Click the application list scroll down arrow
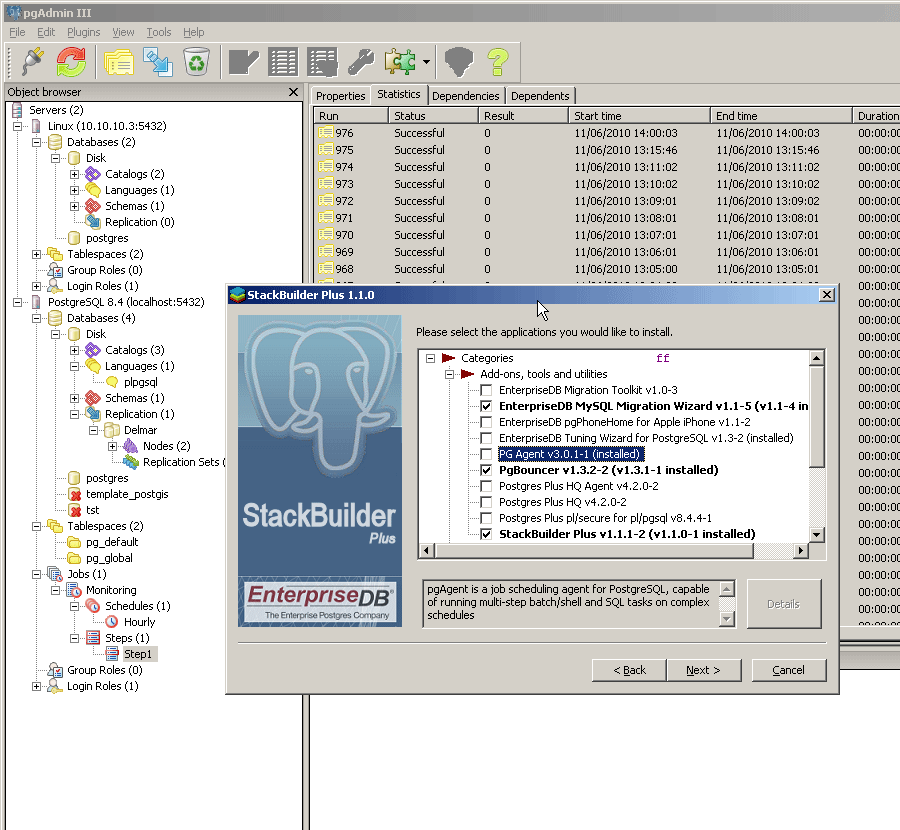Image resolution: width=900 pixels, height=830 pixels. (x=816, y=534)
